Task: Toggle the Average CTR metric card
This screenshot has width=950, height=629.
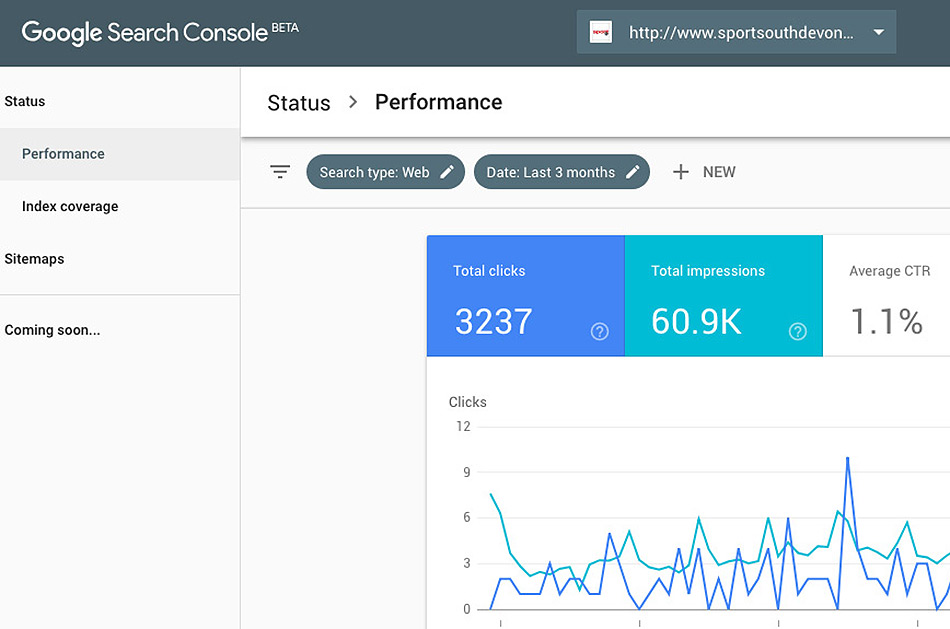Action: point(886,296)
